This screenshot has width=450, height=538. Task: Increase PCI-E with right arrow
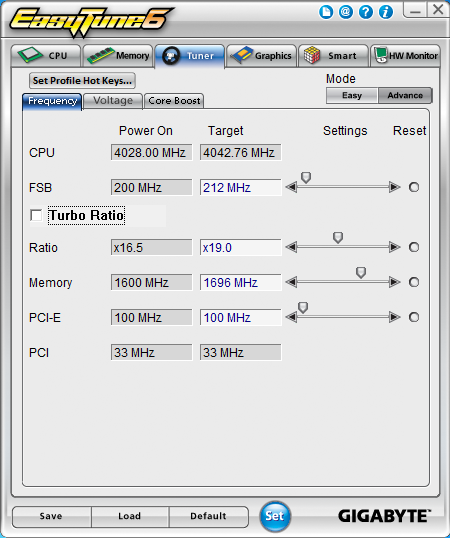click(395, 317)
